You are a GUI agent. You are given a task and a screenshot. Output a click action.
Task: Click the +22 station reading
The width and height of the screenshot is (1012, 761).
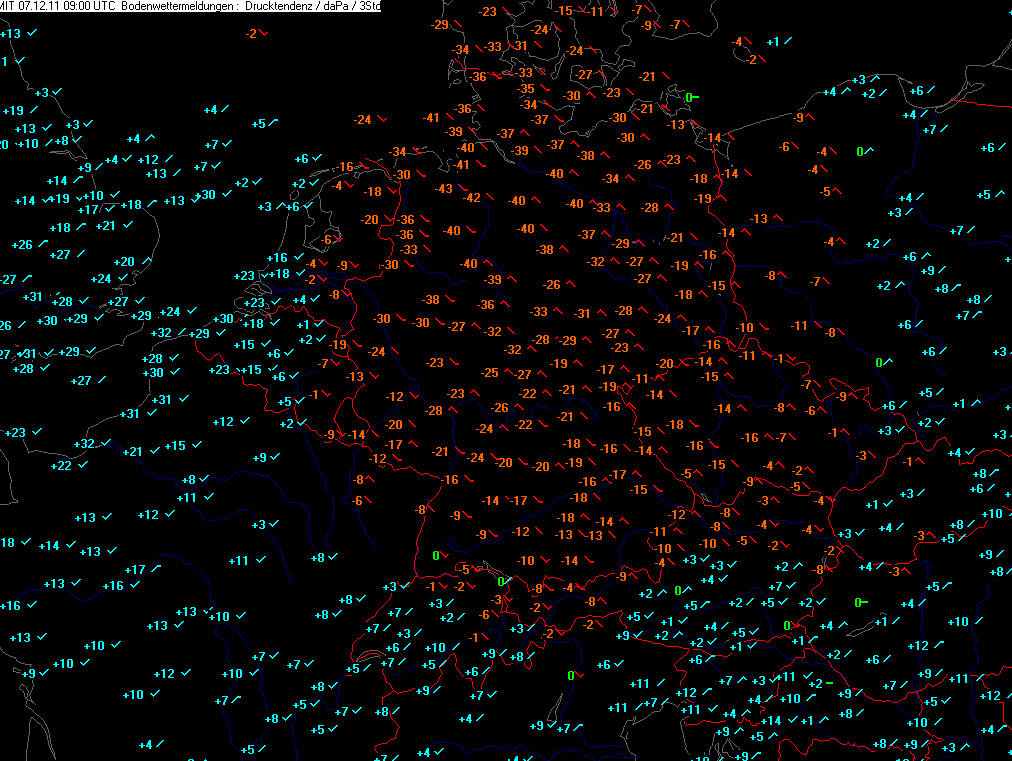(62, 465)
